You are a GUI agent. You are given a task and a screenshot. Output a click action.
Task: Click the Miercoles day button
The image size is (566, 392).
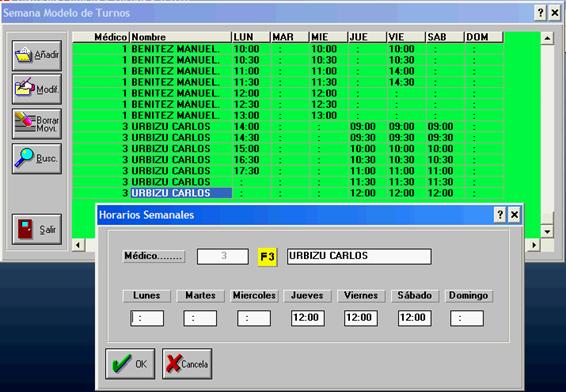254,296
